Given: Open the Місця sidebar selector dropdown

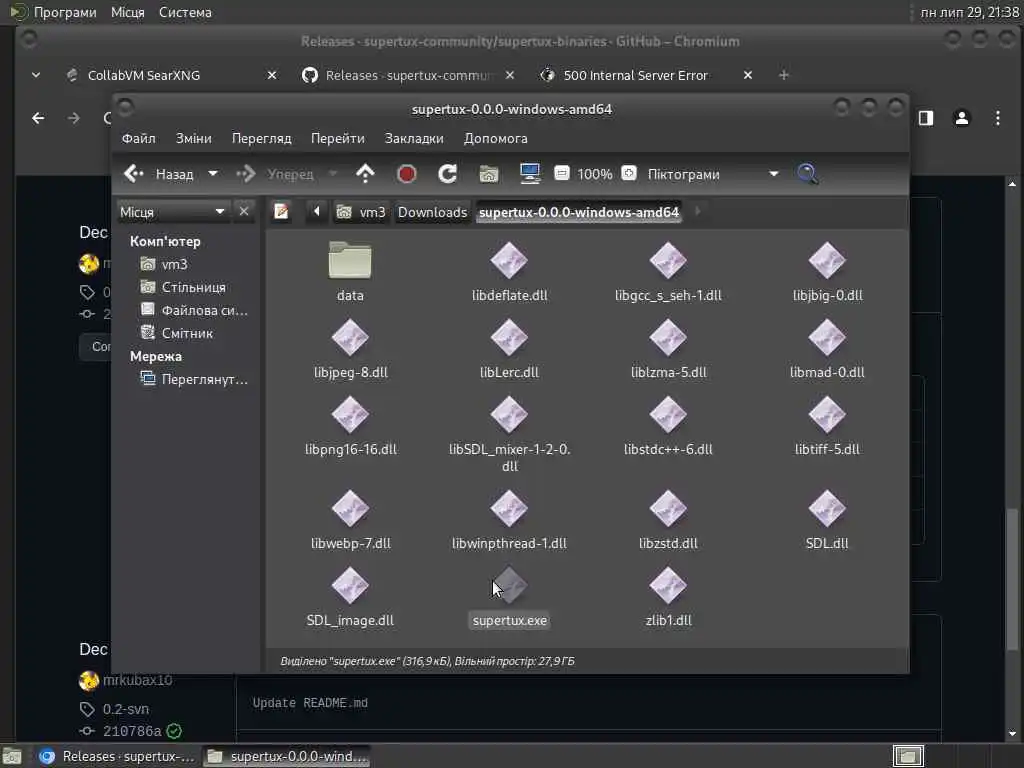Looking at the screenshot, I should (x=173, y=212).
